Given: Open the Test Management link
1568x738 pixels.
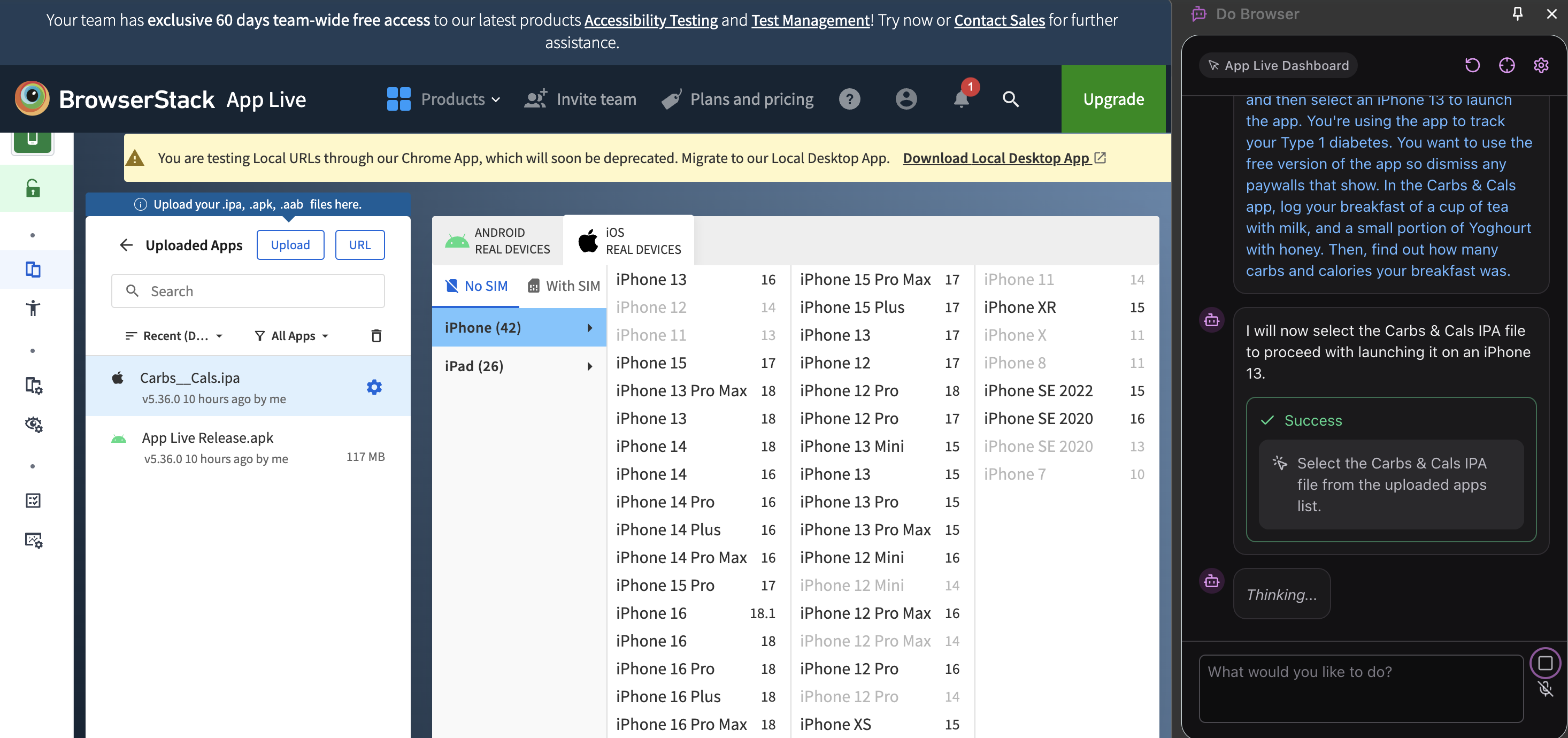Looking at the screenshot, I should click(x=810, y=20).
